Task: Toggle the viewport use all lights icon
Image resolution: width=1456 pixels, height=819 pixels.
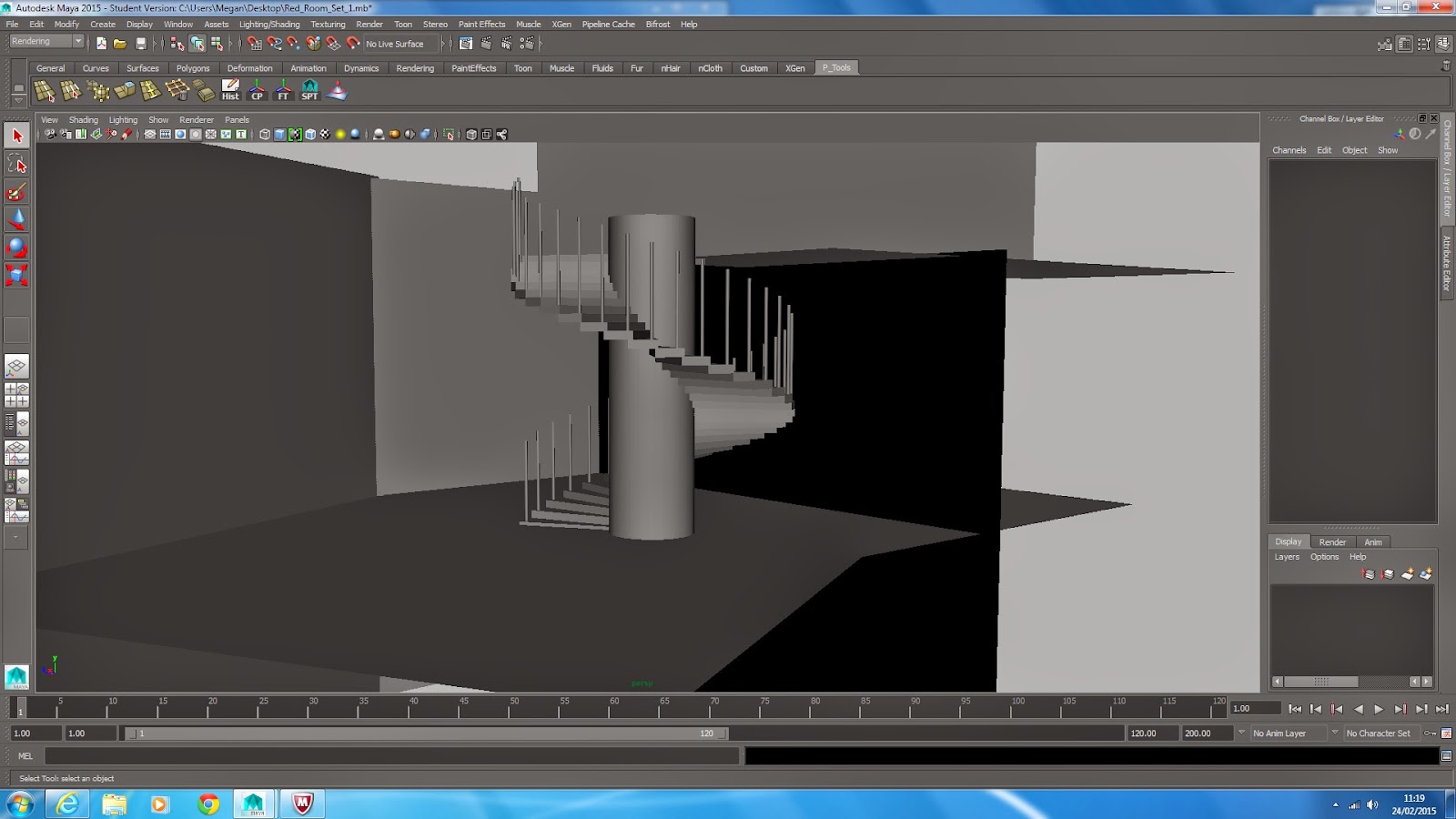Action: coord(340,135)
